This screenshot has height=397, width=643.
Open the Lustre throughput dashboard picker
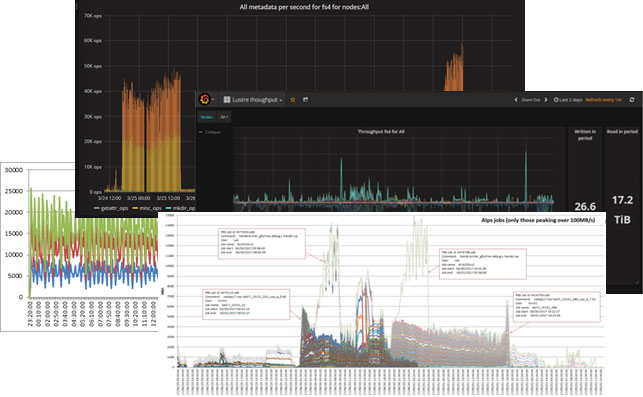coord(253,100)
